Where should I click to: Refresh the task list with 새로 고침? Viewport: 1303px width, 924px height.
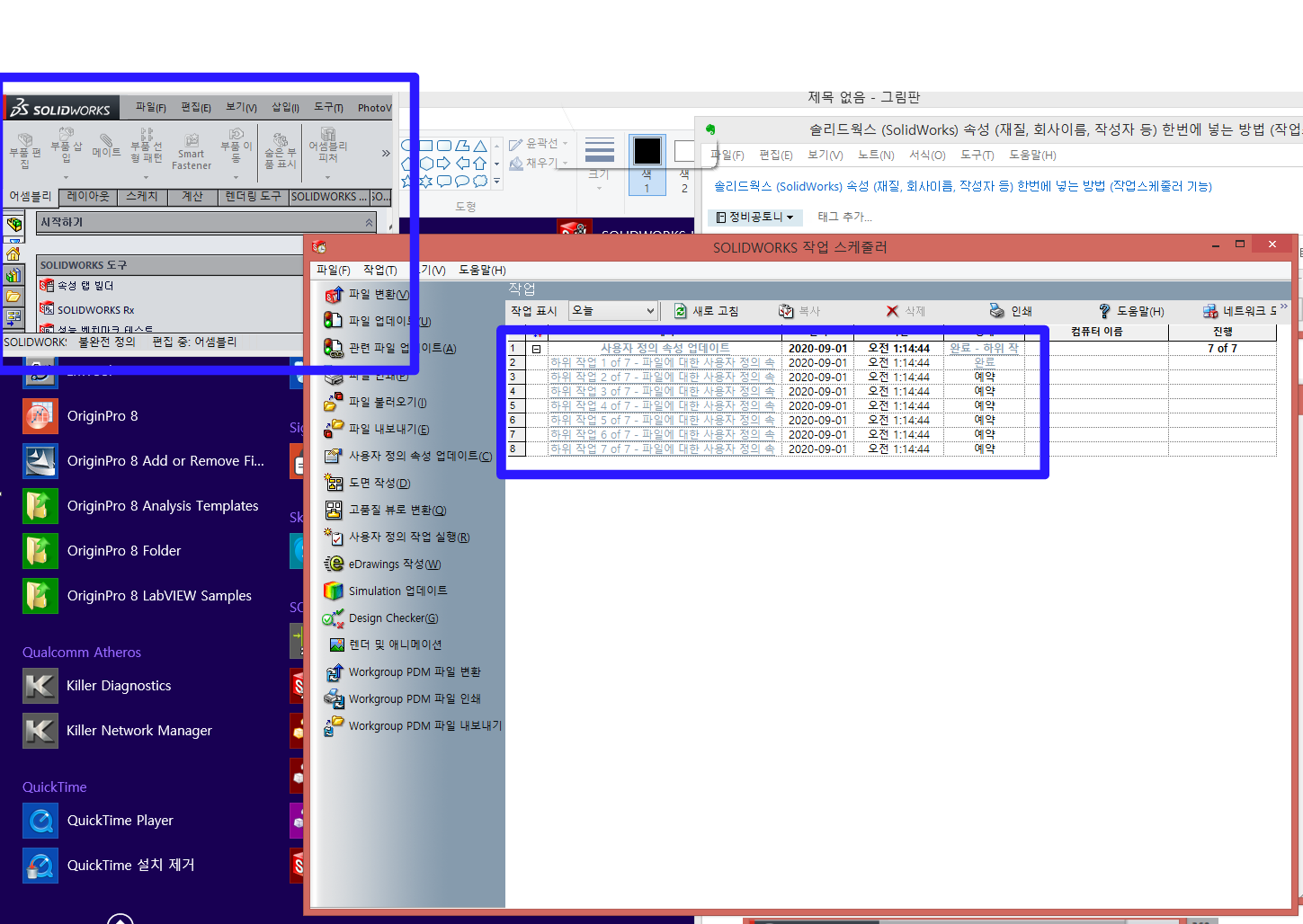(x=707, y=310)
